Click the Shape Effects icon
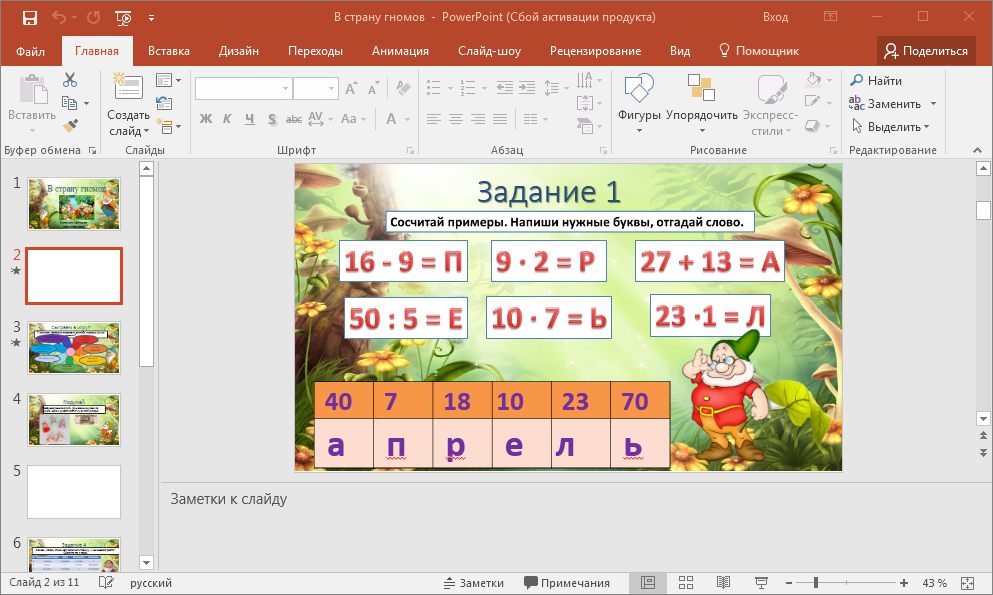Viewport: 993px width, 595px height. pyautogui.click(x=813, y=126)
